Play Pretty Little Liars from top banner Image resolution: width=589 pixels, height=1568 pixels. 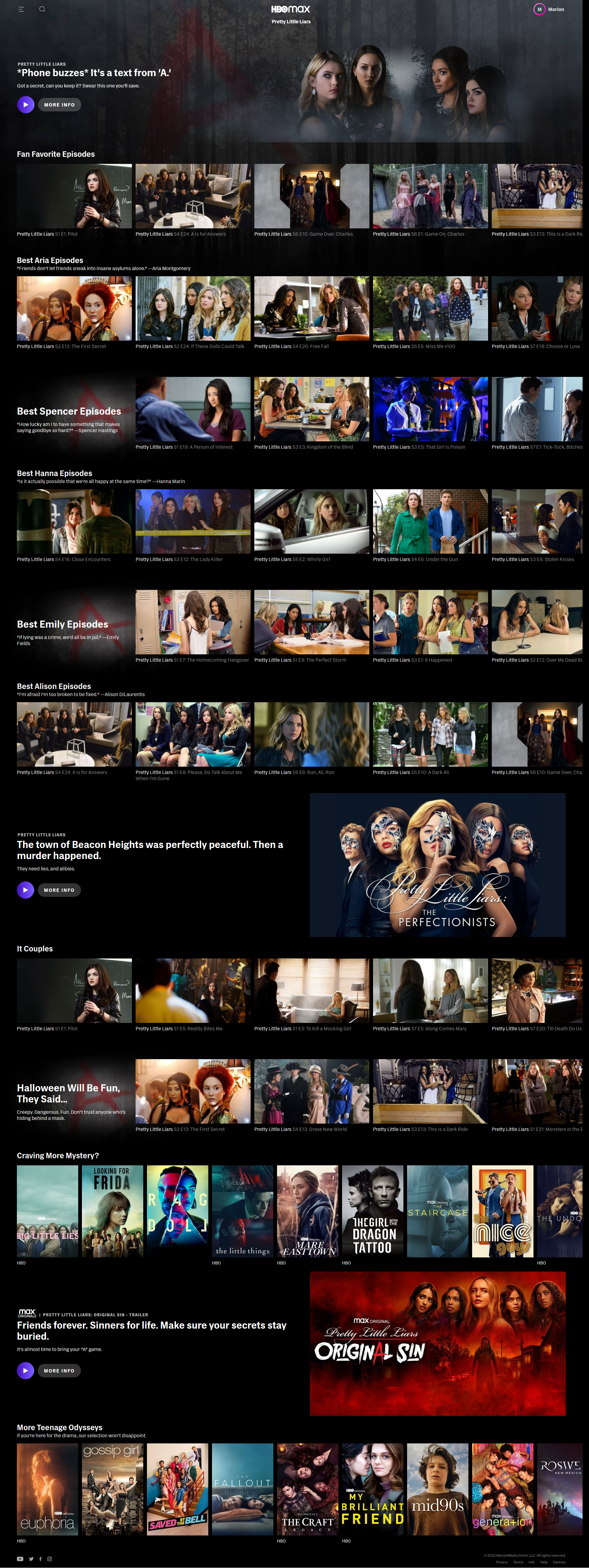pos(25,105)
